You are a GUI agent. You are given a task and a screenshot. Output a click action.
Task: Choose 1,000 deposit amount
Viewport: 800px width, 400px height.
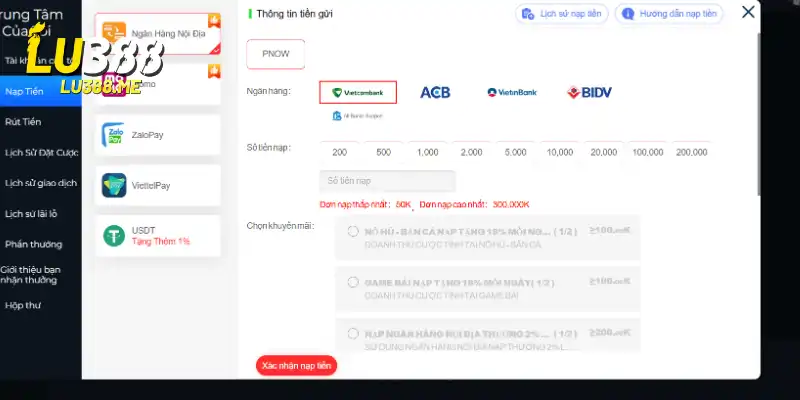coord(428,152)
